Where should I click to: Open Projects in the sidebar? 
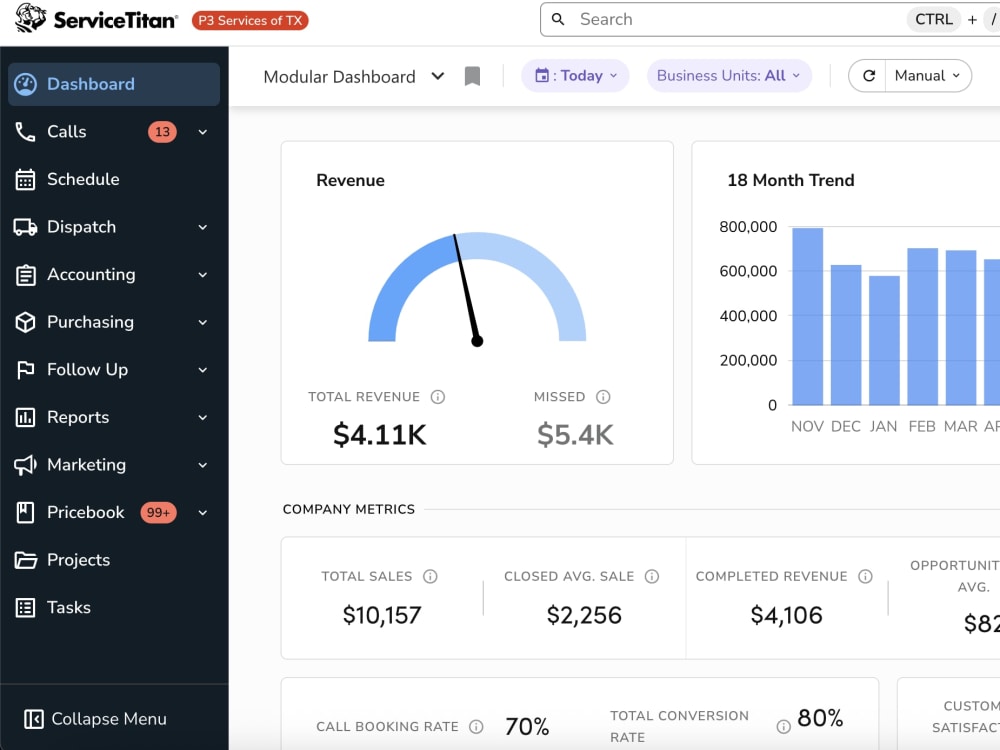pyautogui.click(x=114, y=560)
